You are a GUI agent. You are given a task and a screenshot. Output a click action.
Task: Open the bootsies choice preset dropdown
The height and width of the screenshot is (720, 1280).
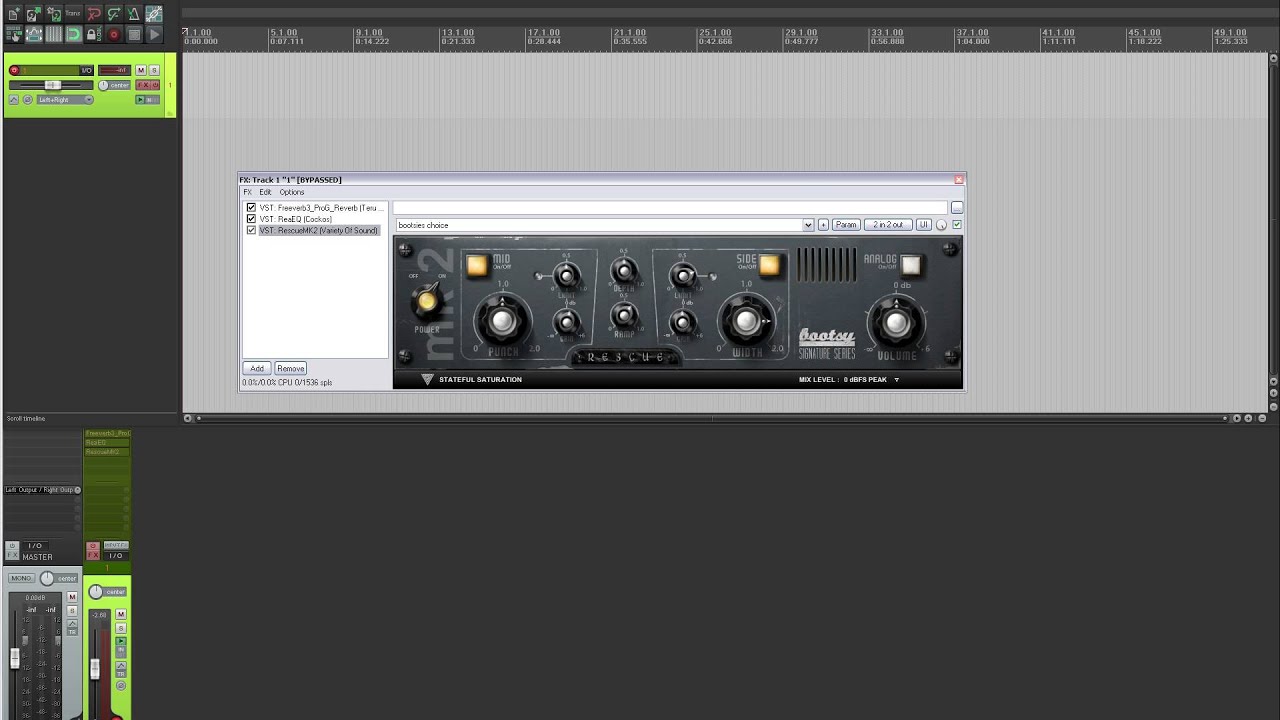[808, 225]
